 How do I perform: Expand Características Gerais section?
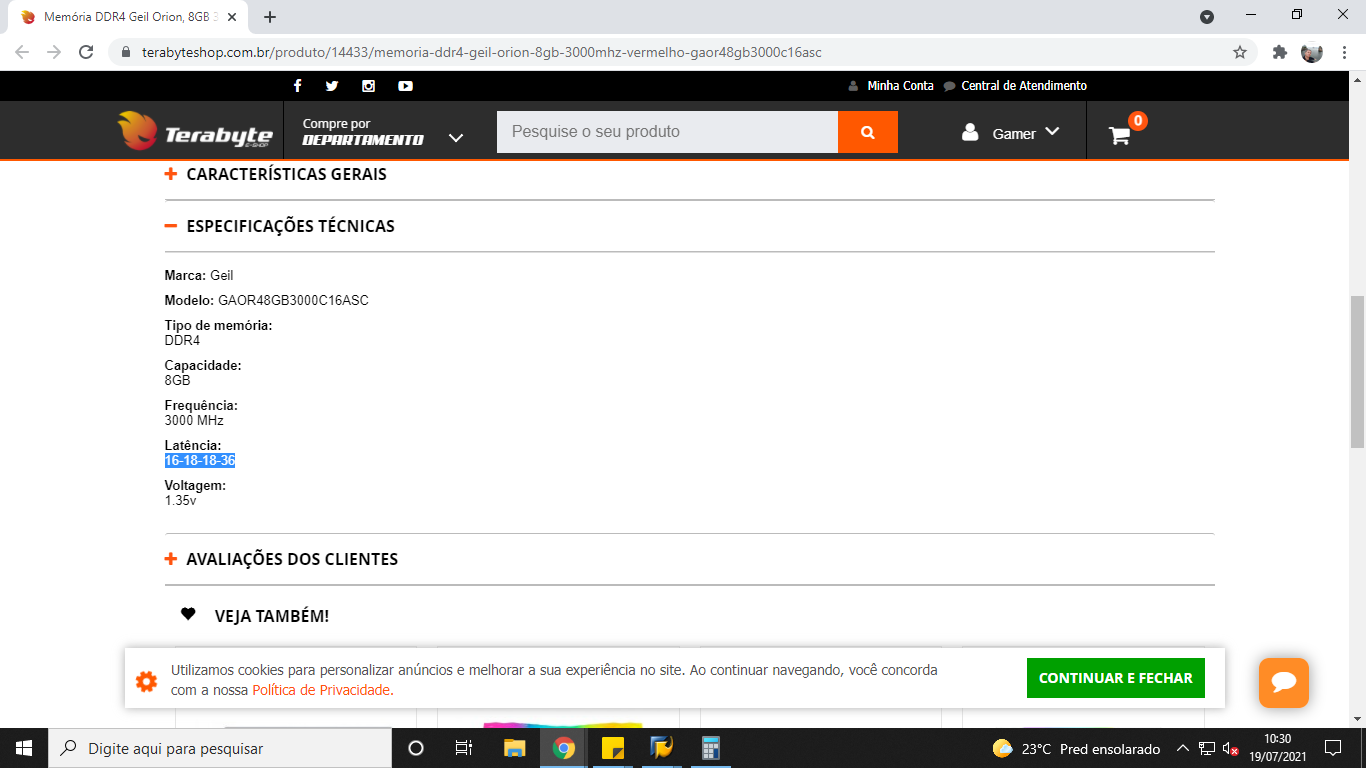[x=276, y=174]
